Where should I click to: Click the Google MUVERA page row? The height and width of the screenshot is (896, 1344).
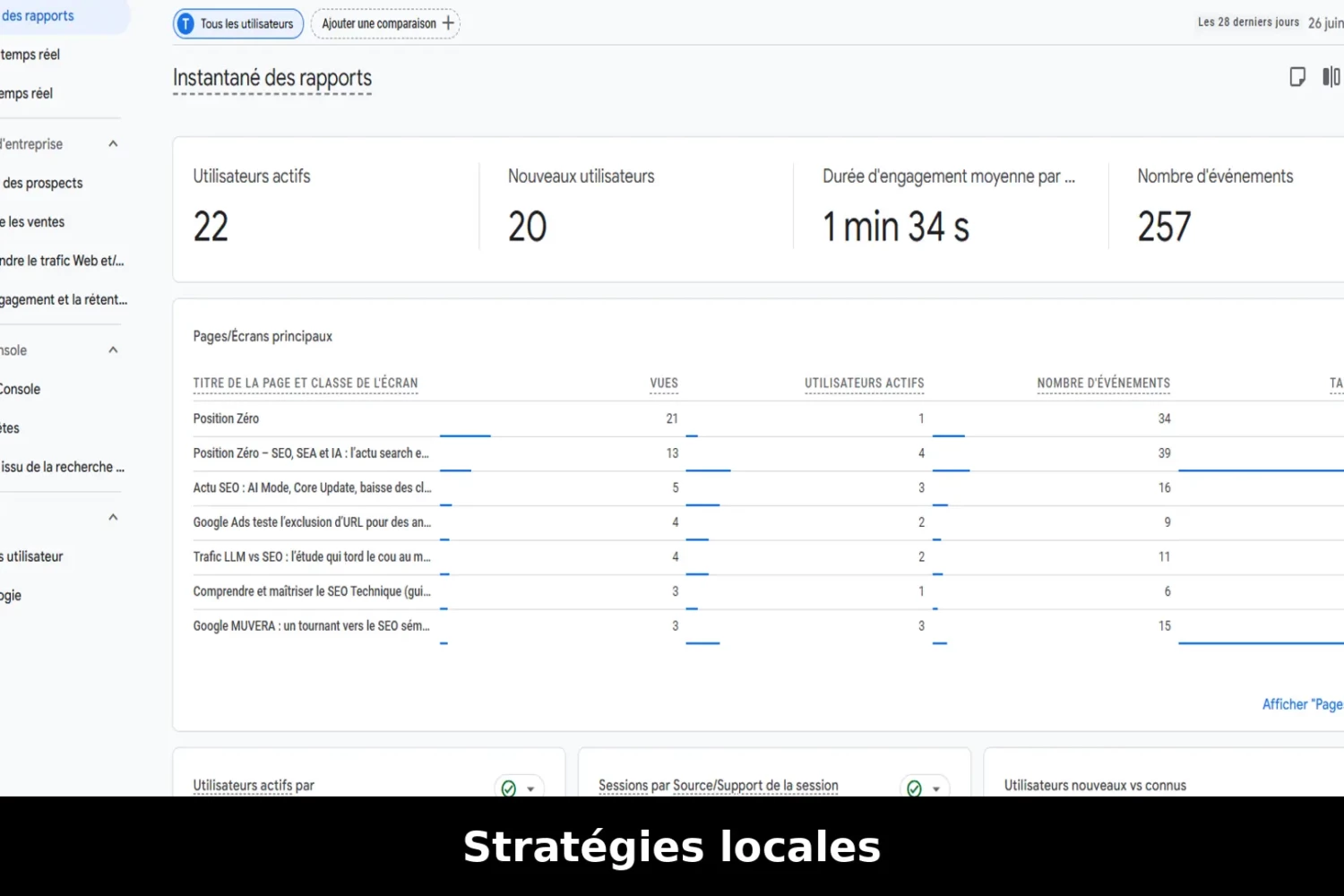pos(311,626)
